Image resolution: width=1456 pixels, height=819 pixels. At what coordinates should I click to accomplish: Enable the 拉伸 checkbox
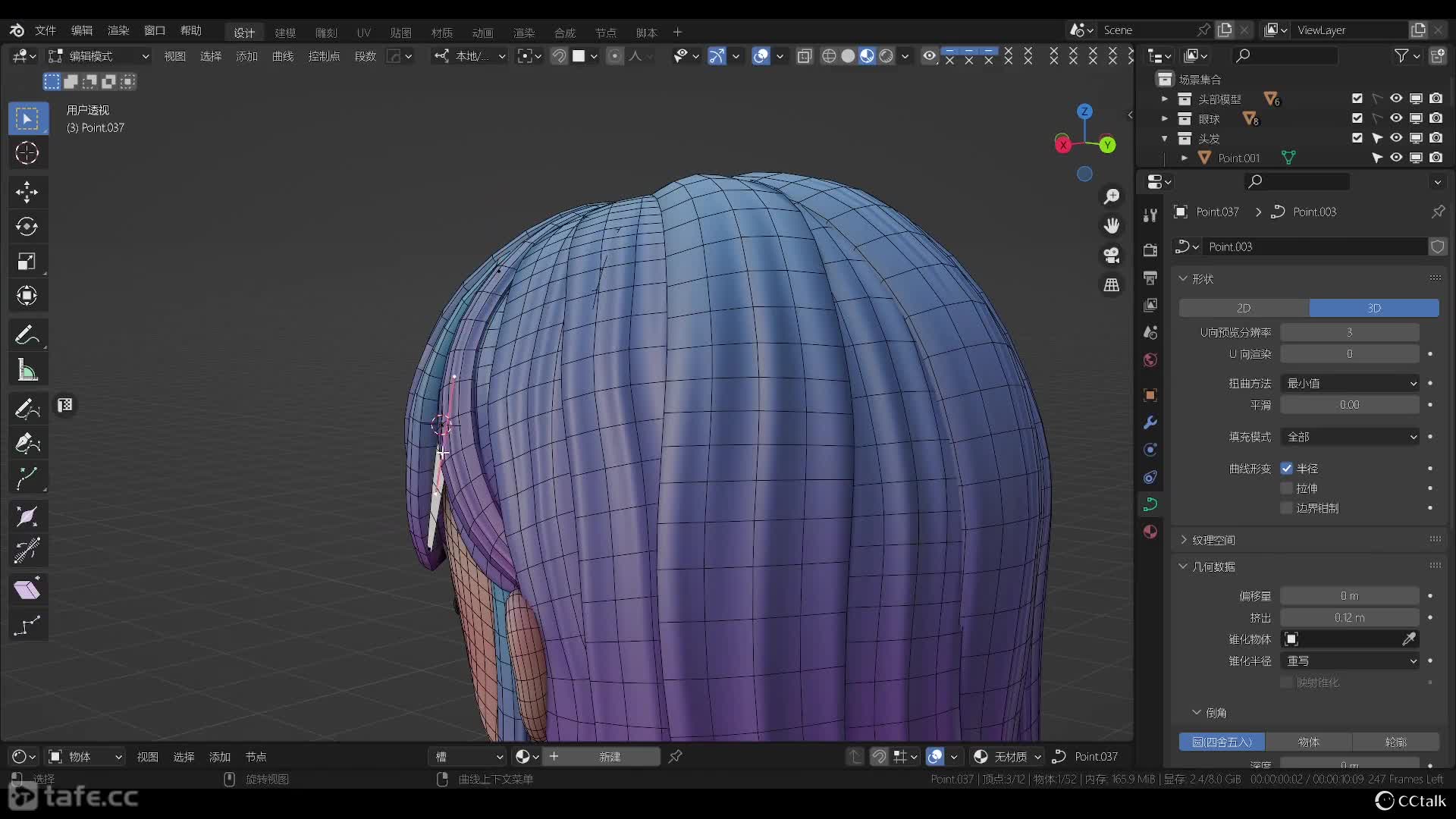[1287, 488]
